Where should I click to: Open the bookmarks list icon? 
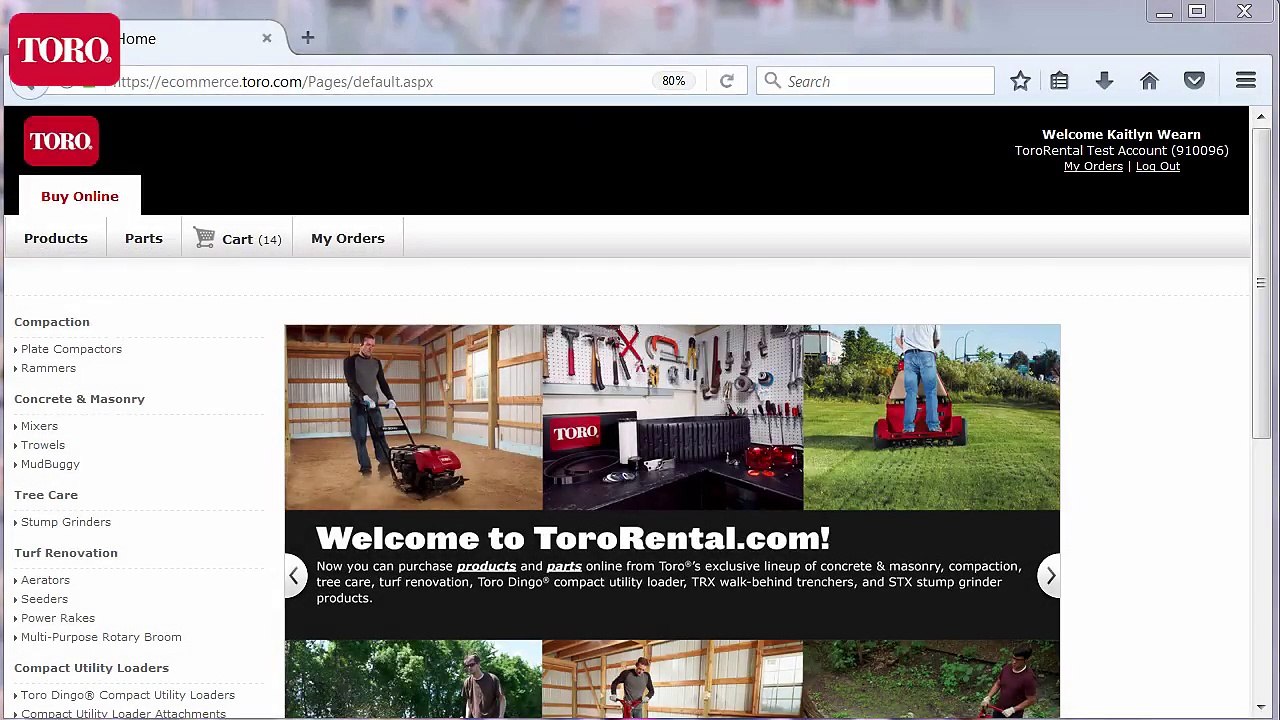tap(1059, 81)
